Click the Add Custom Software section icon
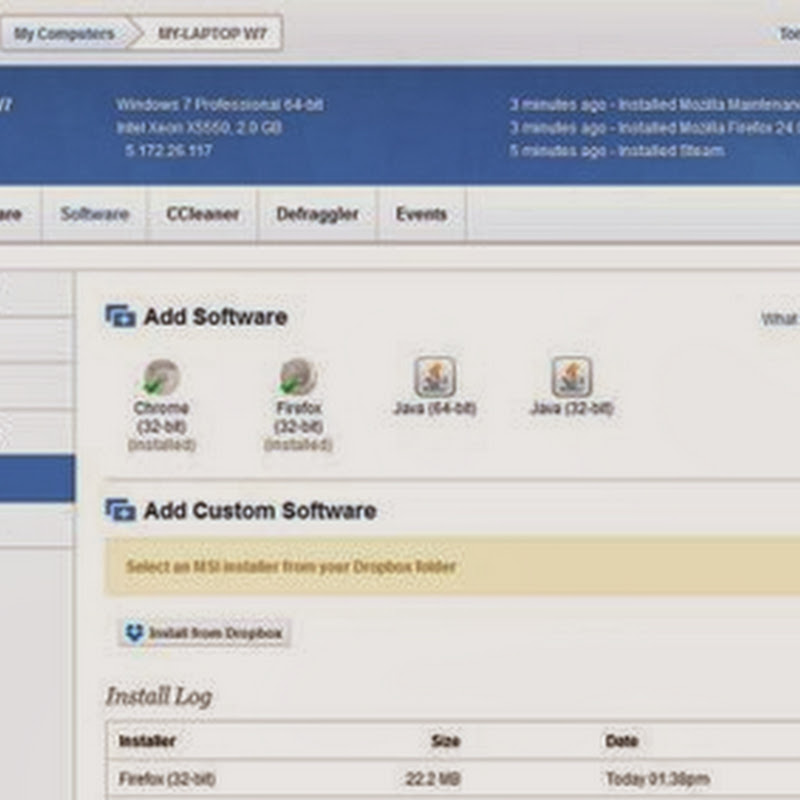 click(x=121, y=511)
